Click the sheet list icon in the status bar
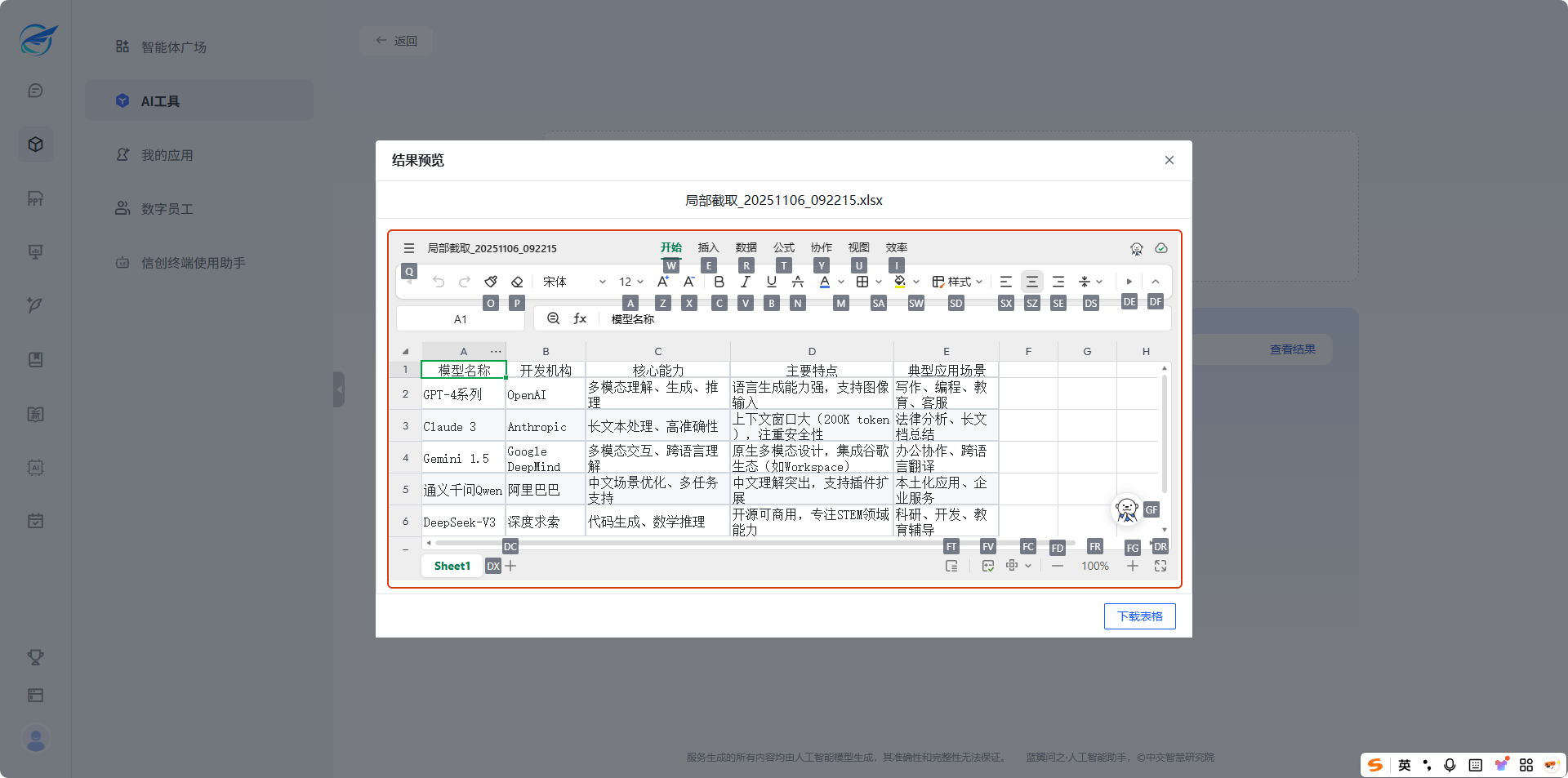 tap(951, 566)
